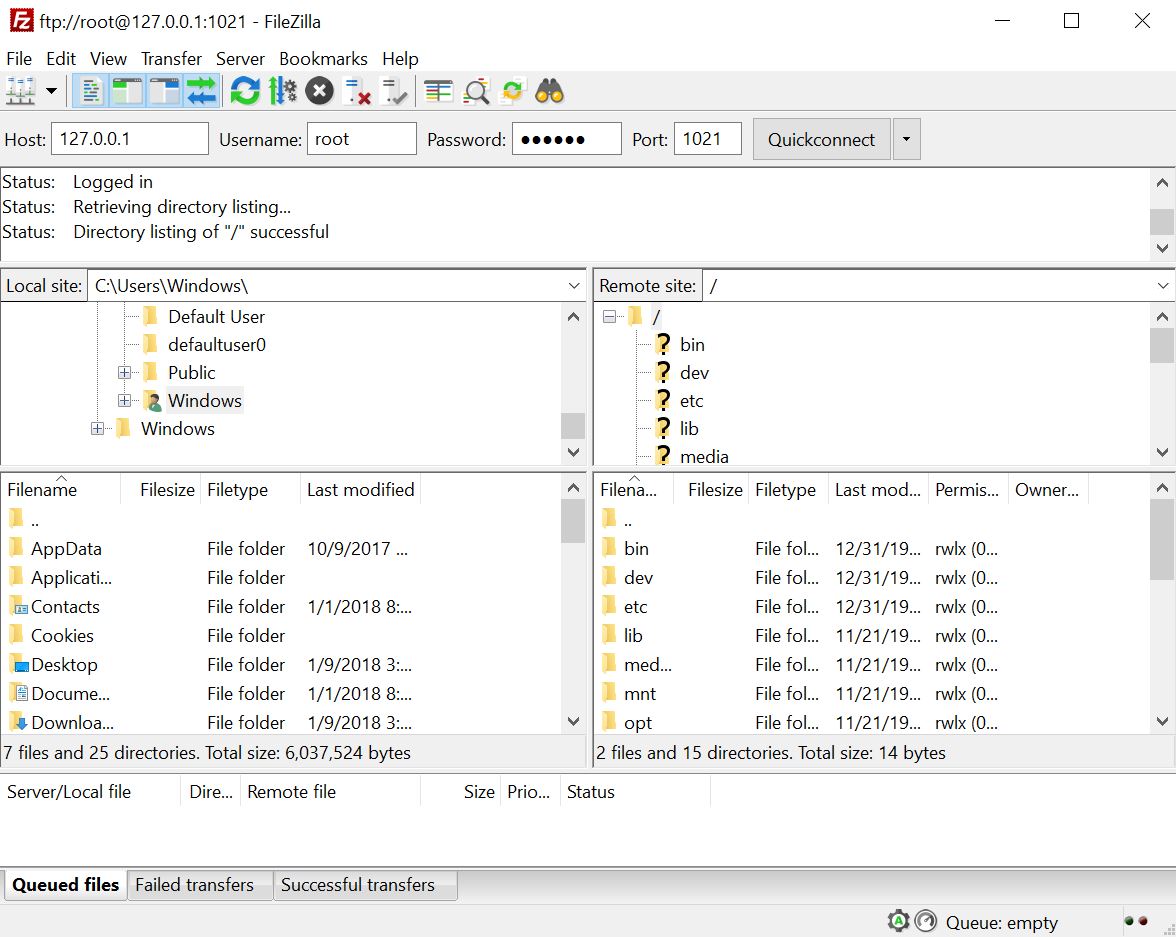Open the Site Manager icon
Viewport: 1176px width, 937px height.
pyautogui.click(x=21, y=92)
